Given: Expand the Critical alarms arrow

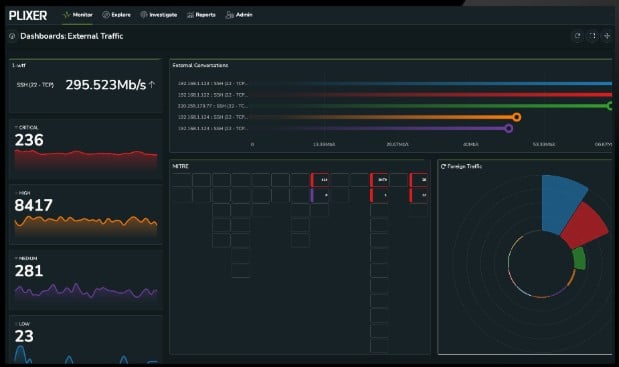Looking at the screenshot, I should click(16, 127).
